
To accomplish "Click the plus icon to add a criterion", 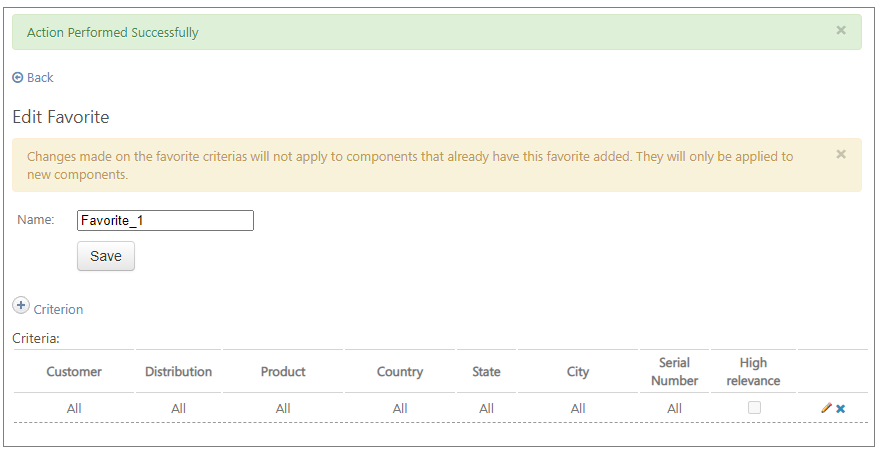I will click(x=21, y=306).
